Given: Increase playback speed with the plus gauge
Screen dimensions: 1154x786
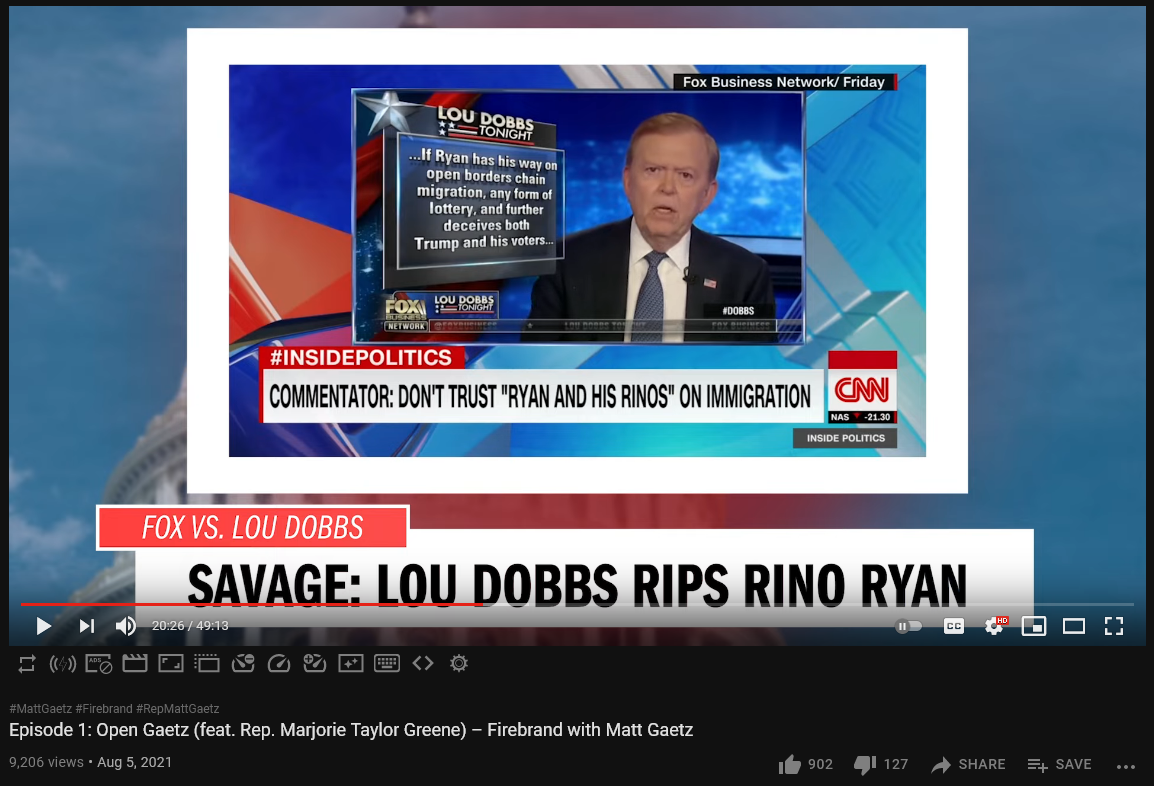Looking at the screenshot, I should click(315, 664).
